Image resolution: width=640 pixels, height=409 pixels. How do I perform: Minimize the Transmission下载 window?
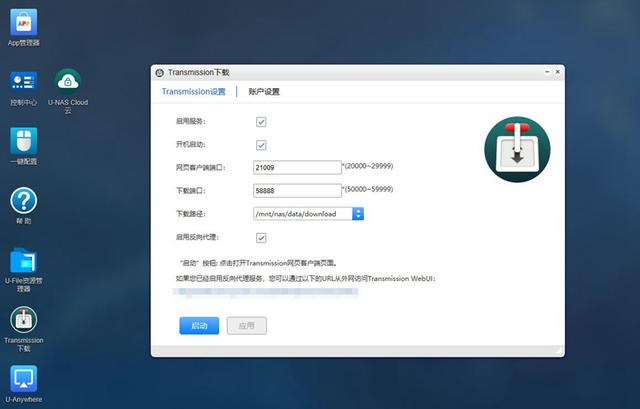[547, 72]
